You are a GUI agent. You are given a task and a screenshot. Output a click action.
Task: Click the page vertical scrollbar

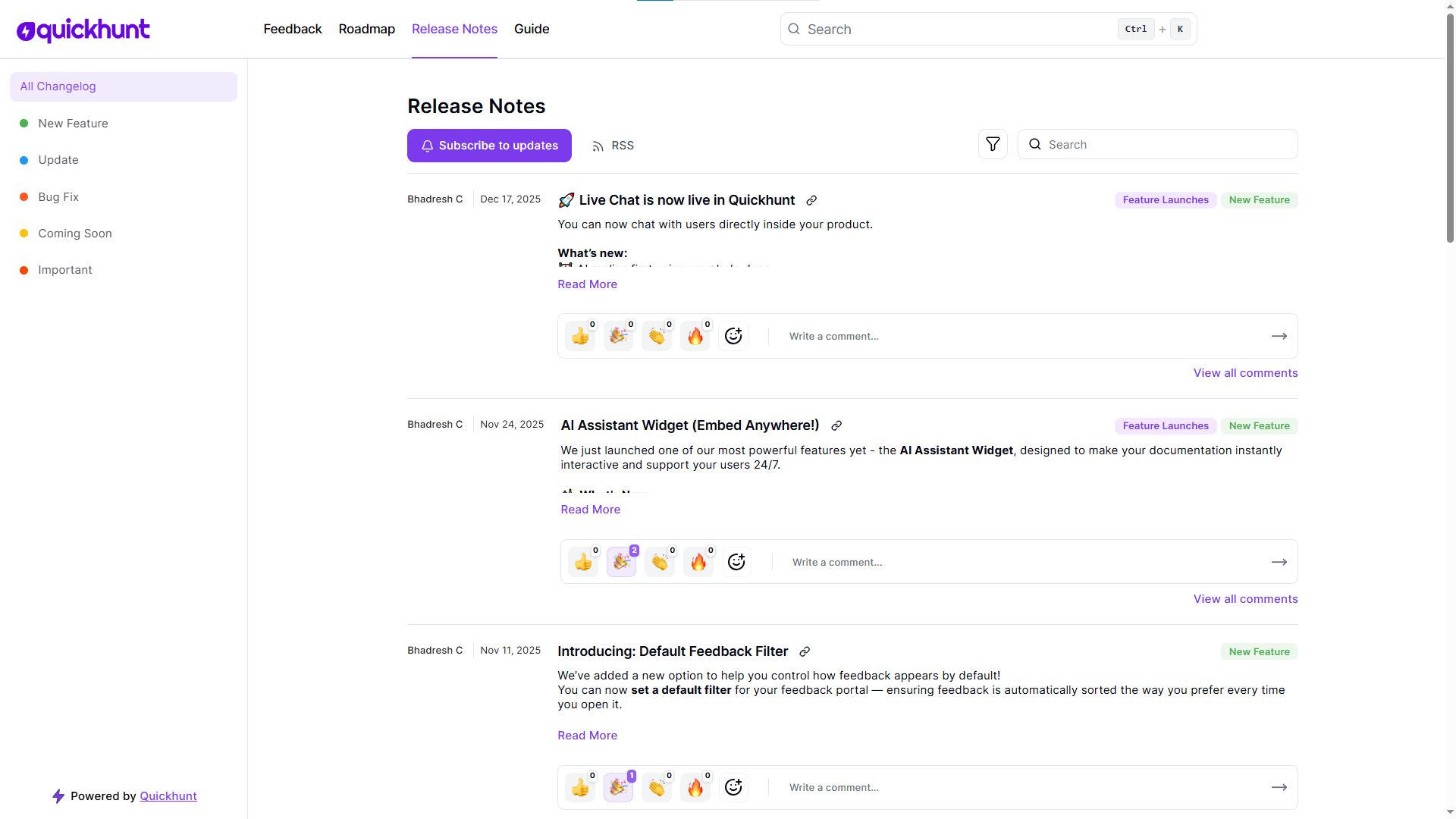1450,129
